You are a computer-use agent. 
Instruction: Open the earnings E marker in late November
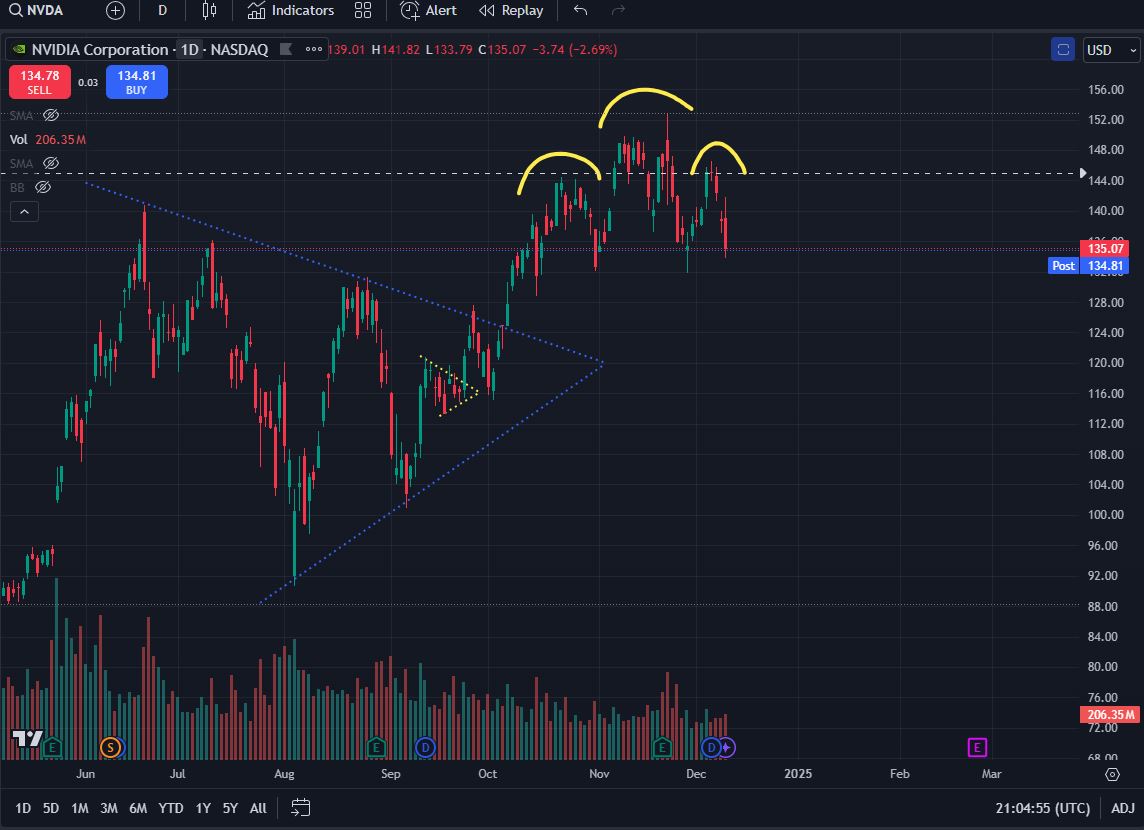tap(662, 747)
